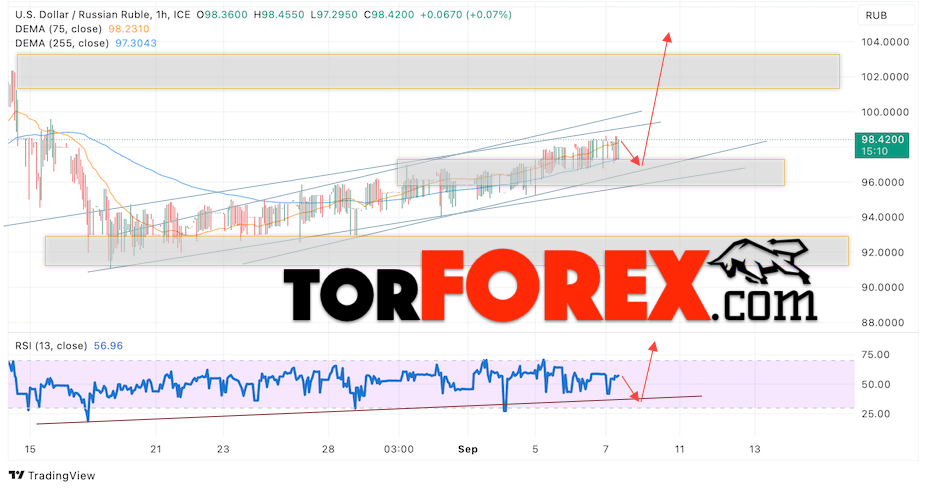Open the RUB currency selector
Viewport: 927px width, 490px height.
(885, 15)
